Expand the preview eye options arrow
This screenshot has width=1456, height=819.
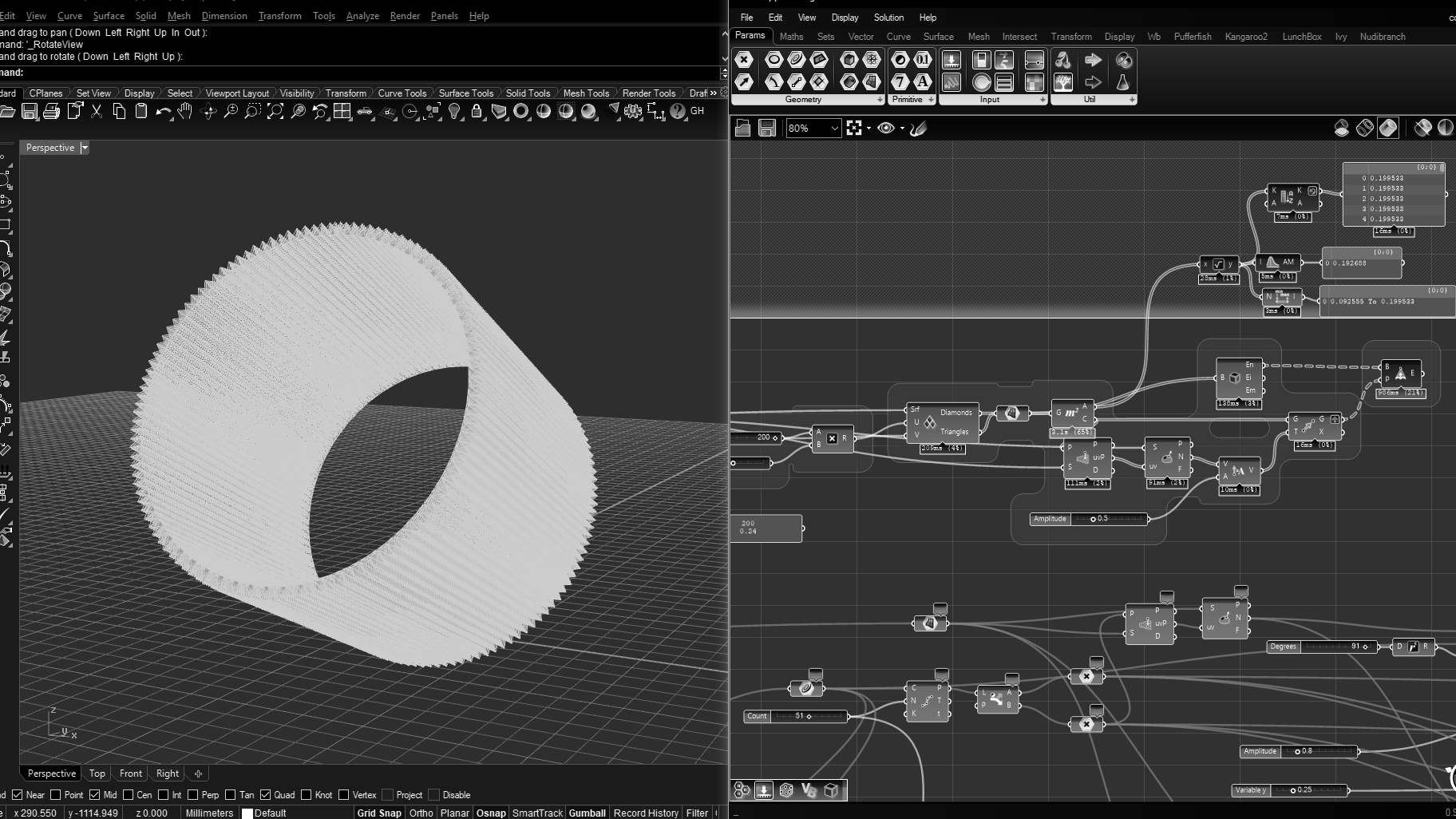click(902, 128)
